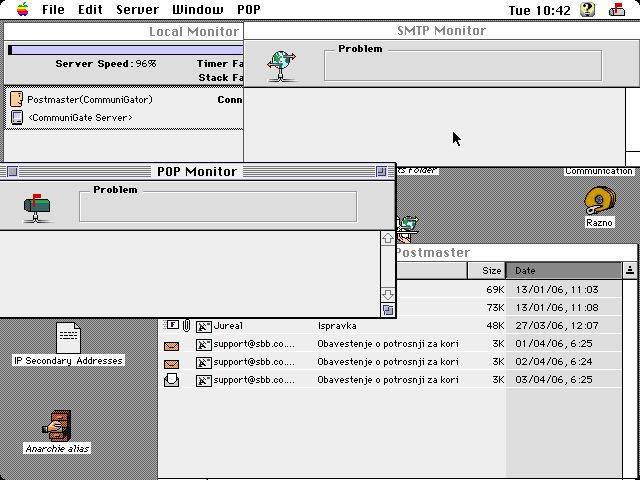Sort the message list by Date column
Image resolution: width=640 pixels, height=480 pixels.
tap(563, 270)
